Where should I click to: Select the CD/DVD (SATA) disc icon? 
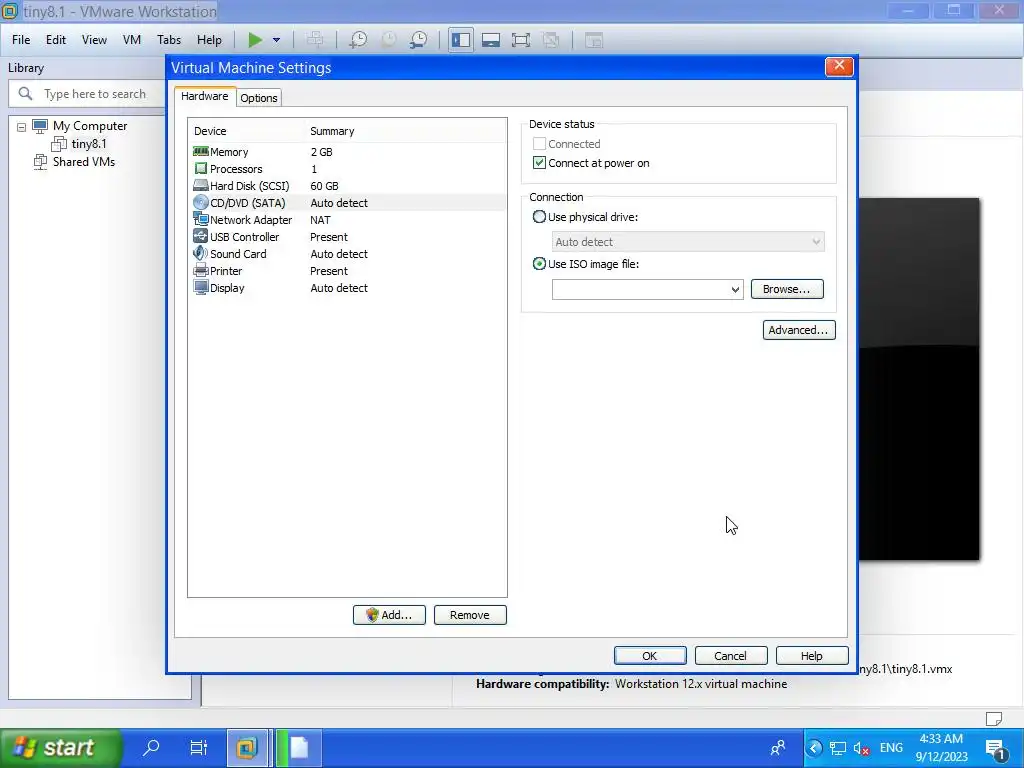click(x=200, y=202)
